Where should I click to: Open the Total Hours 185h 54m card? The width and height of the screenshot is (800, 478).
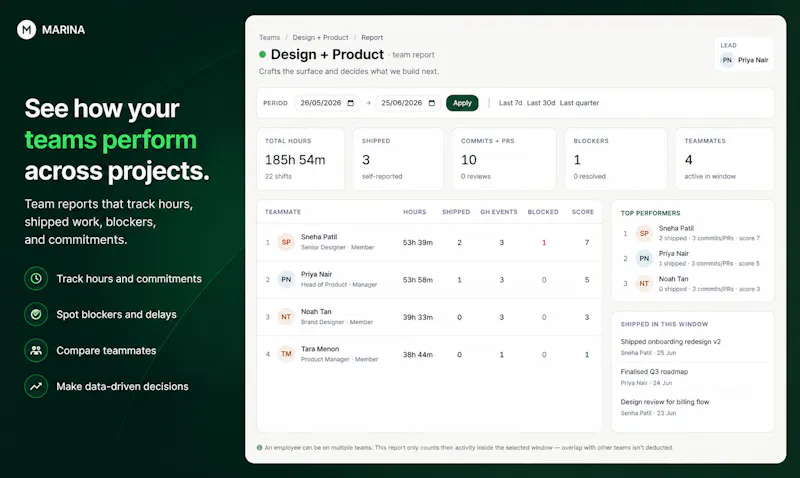[301, 159]
